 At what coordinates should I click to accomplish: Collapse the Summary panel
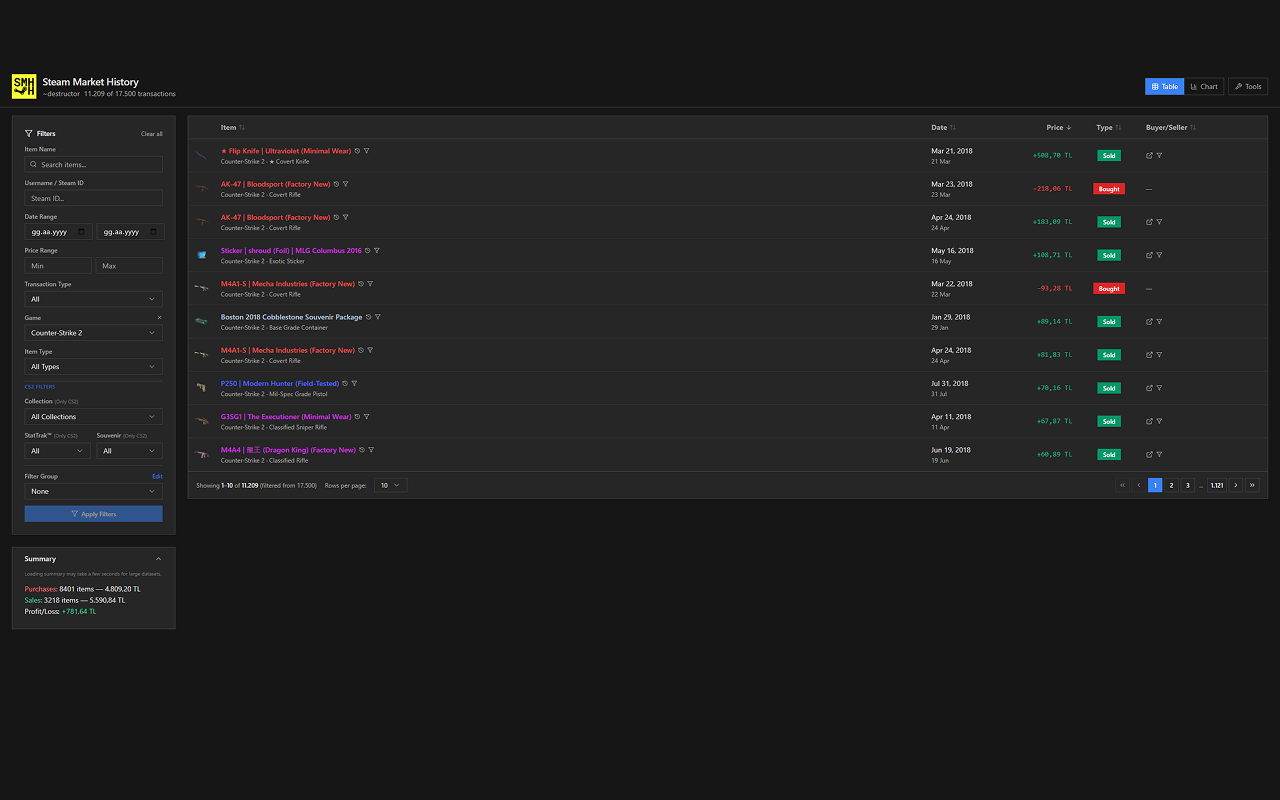click(x=158, y=559)
